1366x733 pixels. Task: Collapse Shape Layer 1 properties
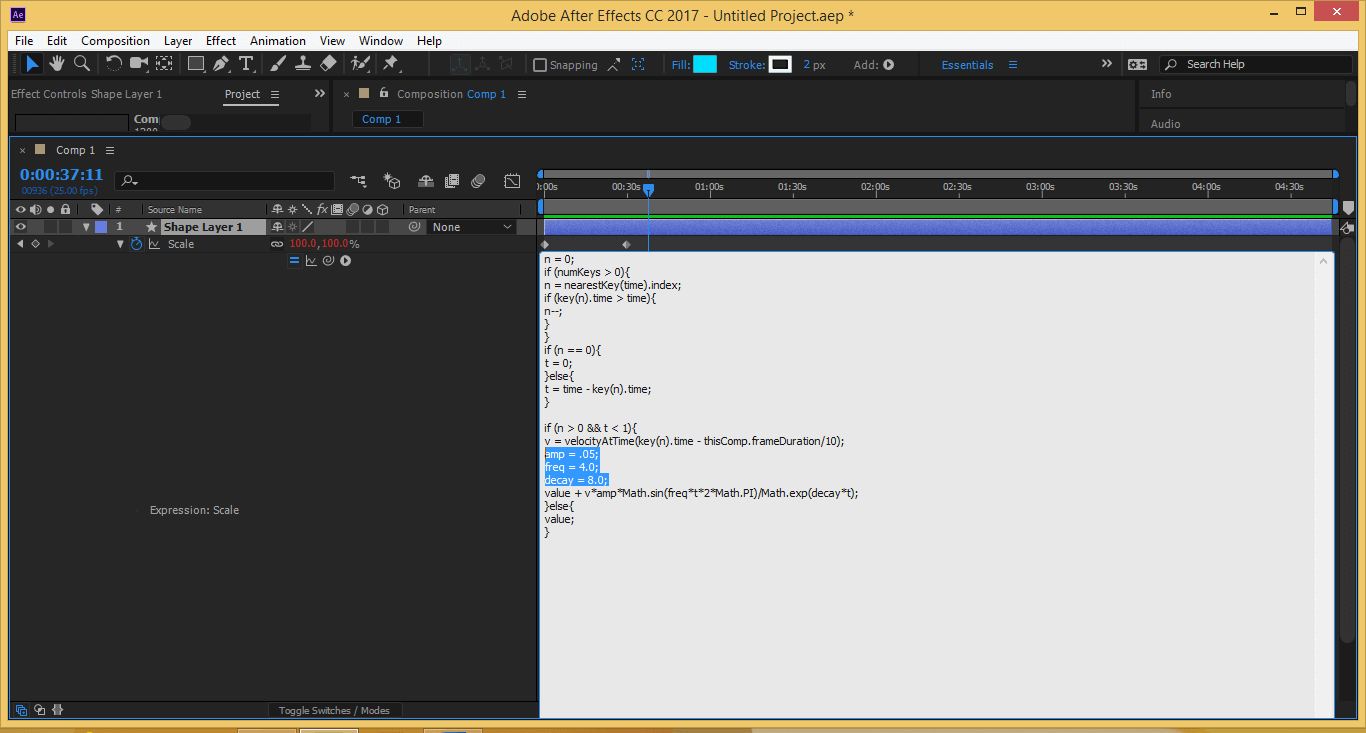click(x=86, y=227)
